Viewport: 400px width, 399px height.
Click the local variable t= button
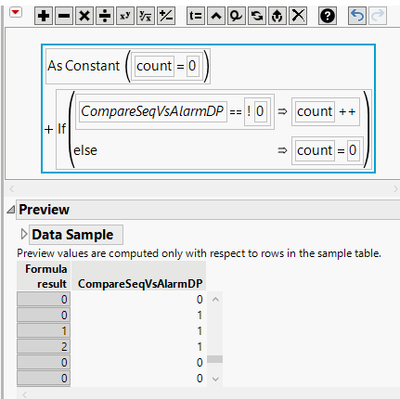tap(196, 16)
